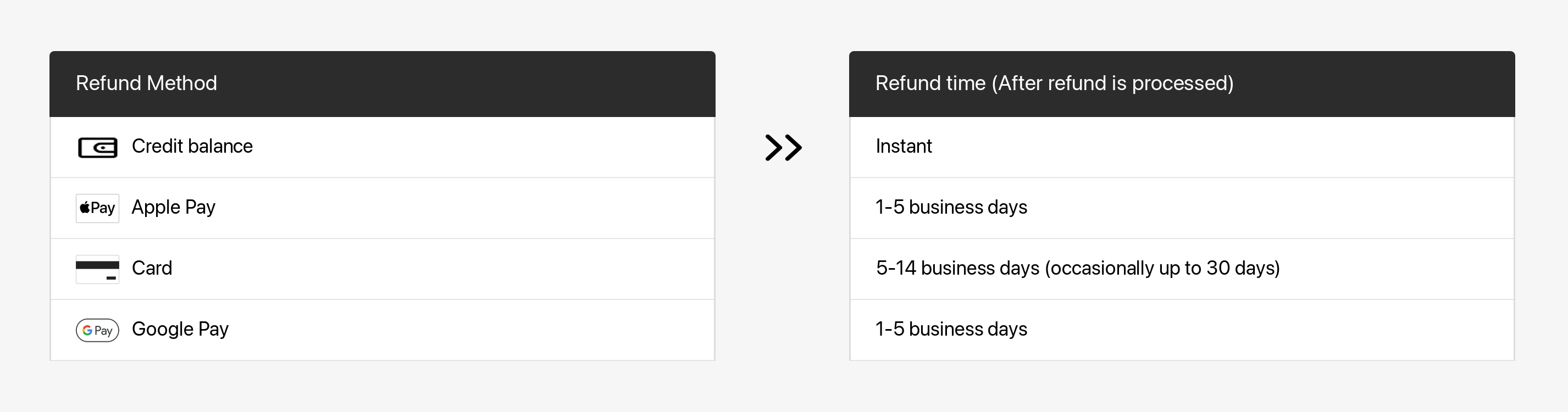This screenshot has height=412, width=1568.
Task: Click "1-5 business days" in Apple Pay row
Action: coord(951,208)
